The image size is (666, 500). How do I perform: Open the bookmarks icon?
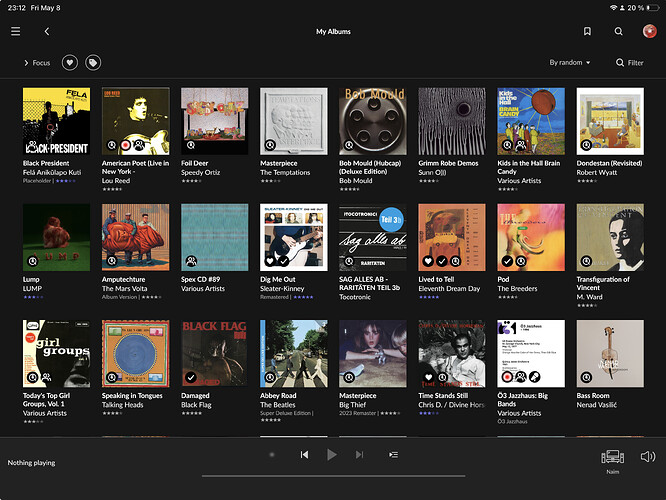[x=587, y=31]
